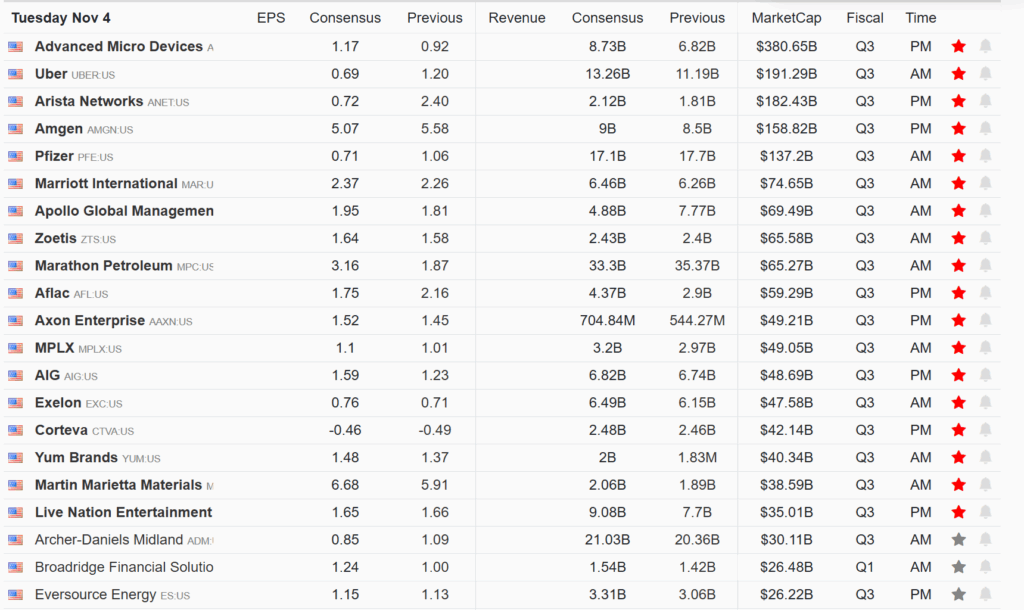Viewport: 1024px width, 610px height.
Task: Turn off the red star for Zoetis
Action: (x=958, y=238)
